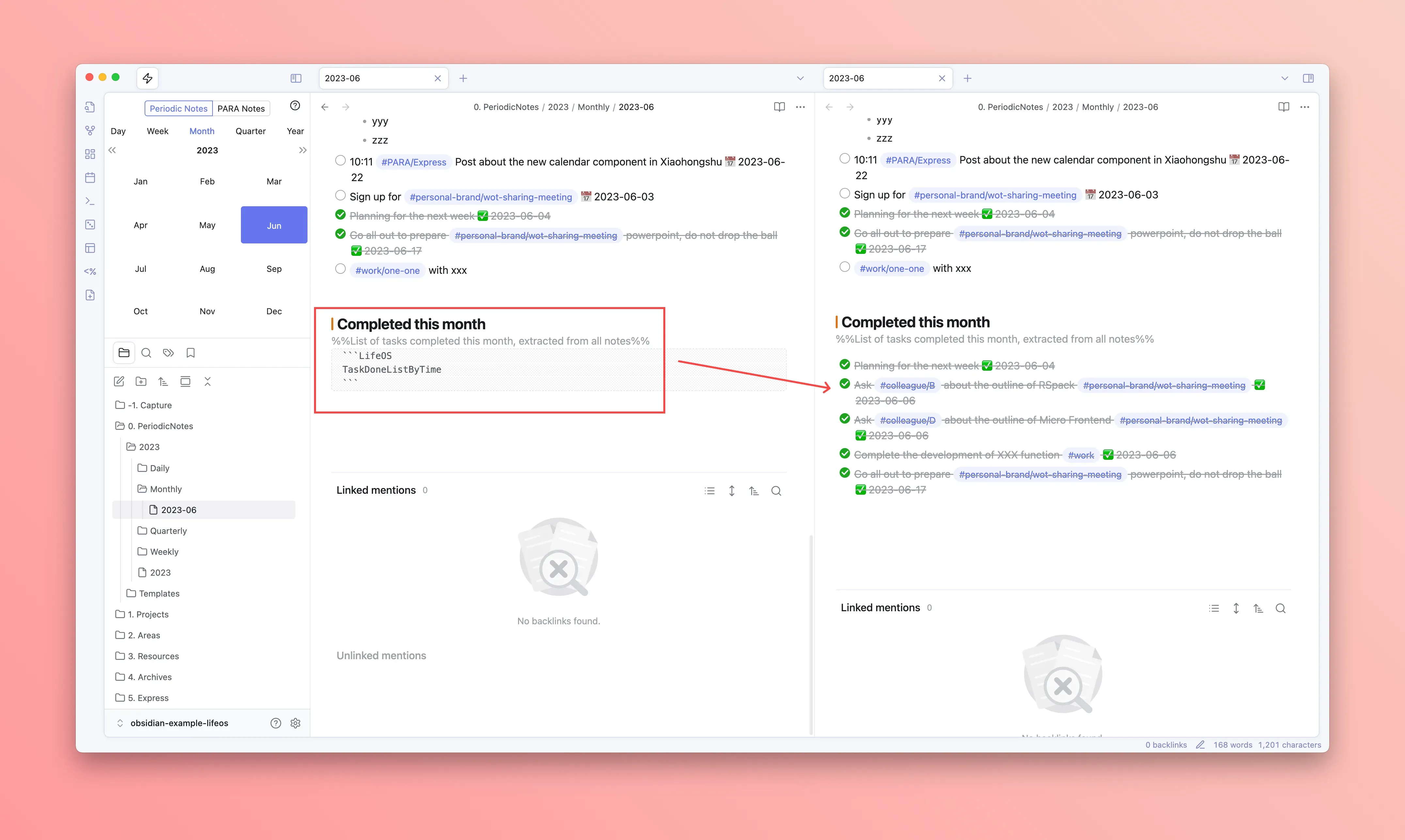The image size is (1405, 840).
Task: Open command palette ribbon icon
Action: tap(90, 201)
